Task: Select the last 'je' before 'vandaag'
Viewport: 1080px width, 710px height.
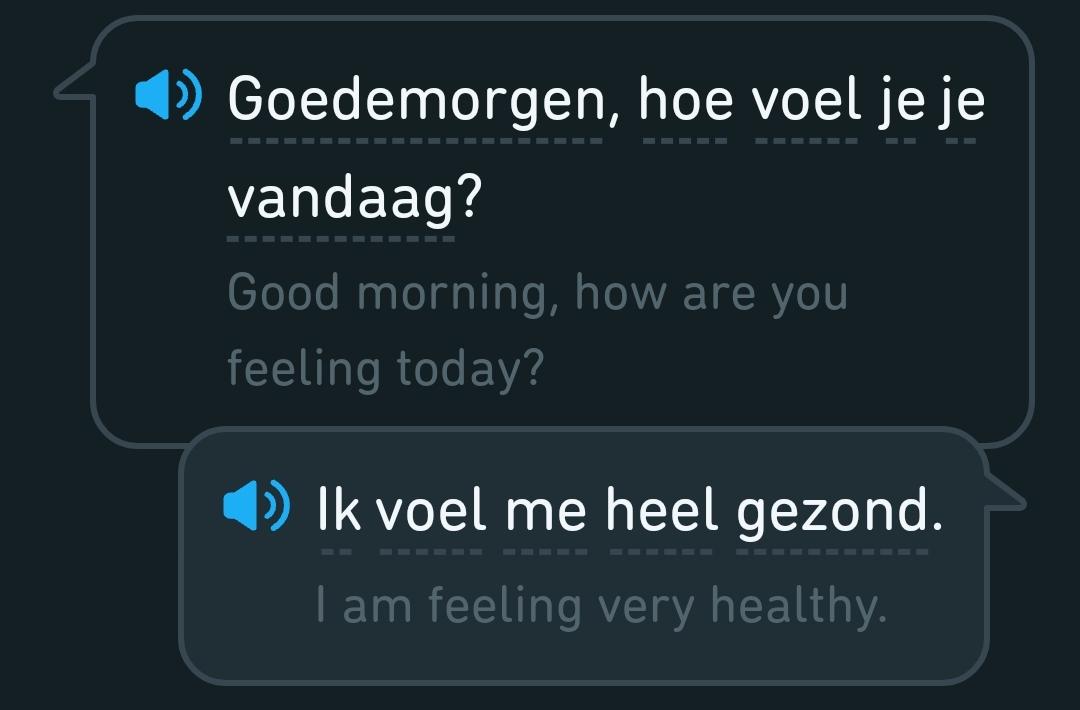Action: [962, 102]
